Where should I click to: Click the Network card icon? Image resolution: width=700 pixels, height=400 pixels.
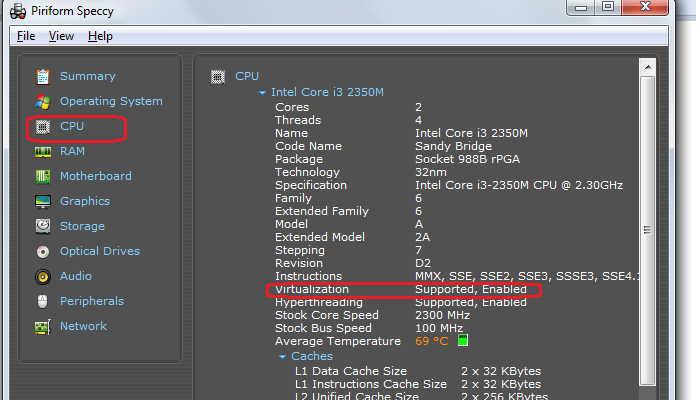(x=43, y=327)
